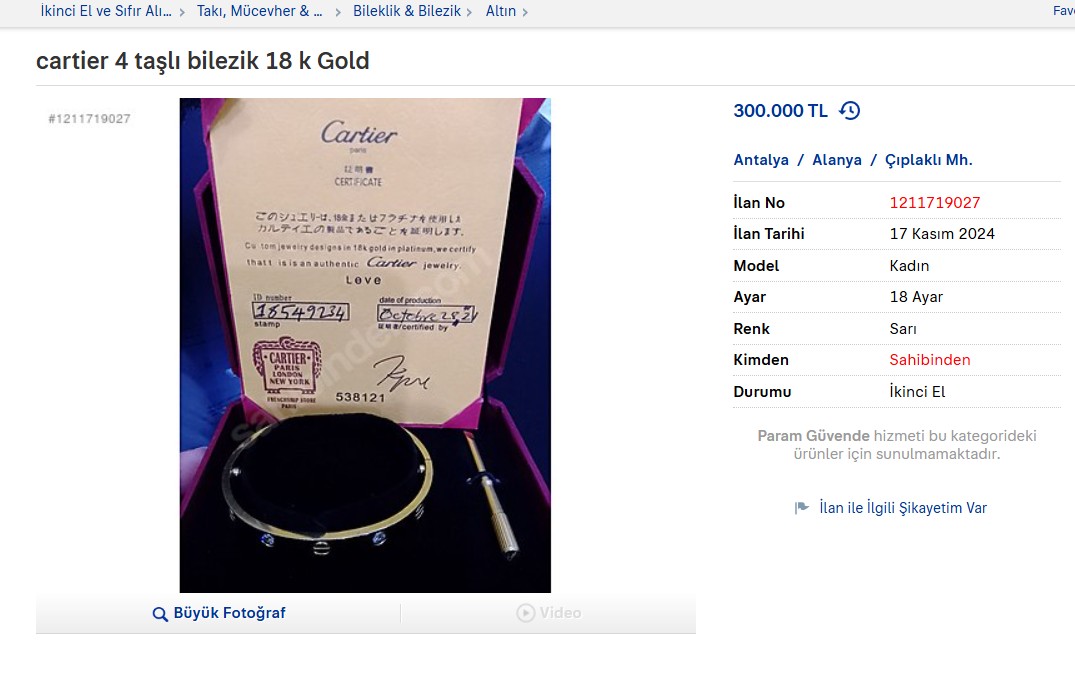Viewport: 1075px width, 692px height.
Task: Click the Cartier bracelet listing photo
Action: (x=365, y=346)
